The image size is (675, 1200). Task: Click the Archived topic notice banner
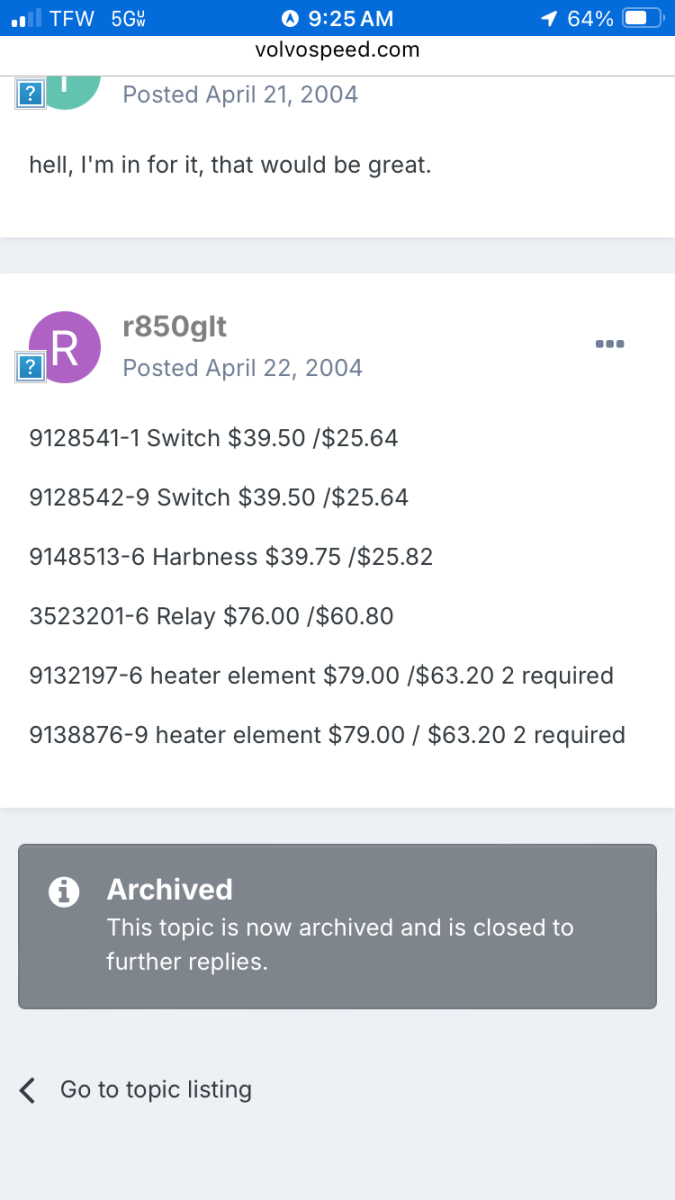pos(337,926)
